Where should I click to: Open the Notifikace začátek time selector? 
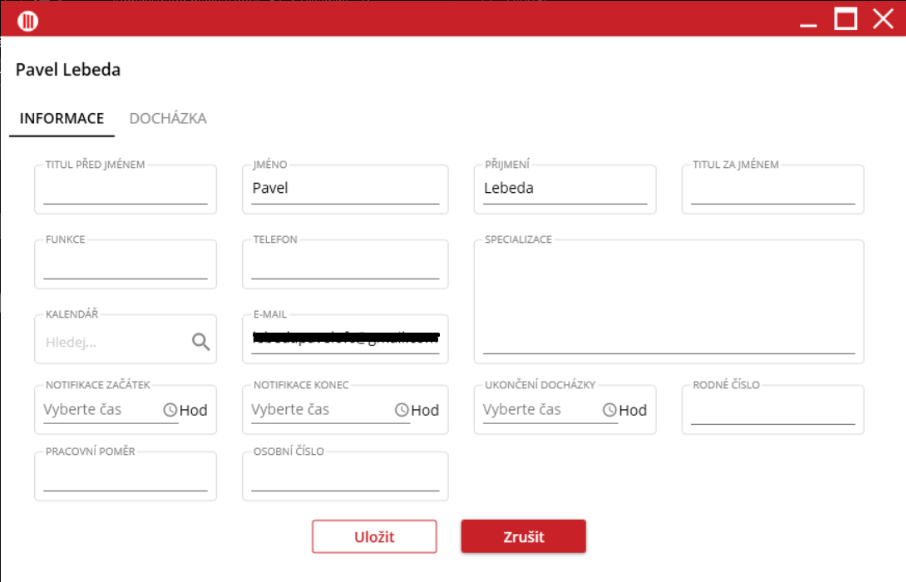pos(100,410)
